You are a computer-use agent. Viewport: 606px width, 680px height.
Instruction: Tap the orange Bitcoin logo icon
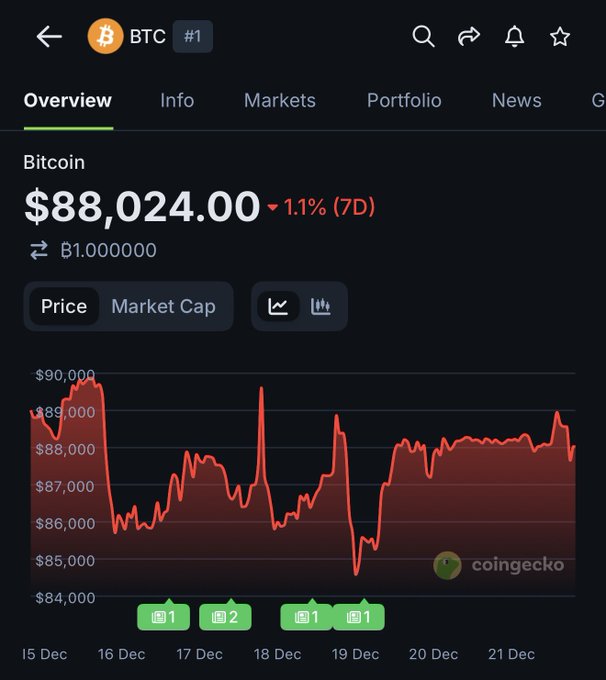105,37
